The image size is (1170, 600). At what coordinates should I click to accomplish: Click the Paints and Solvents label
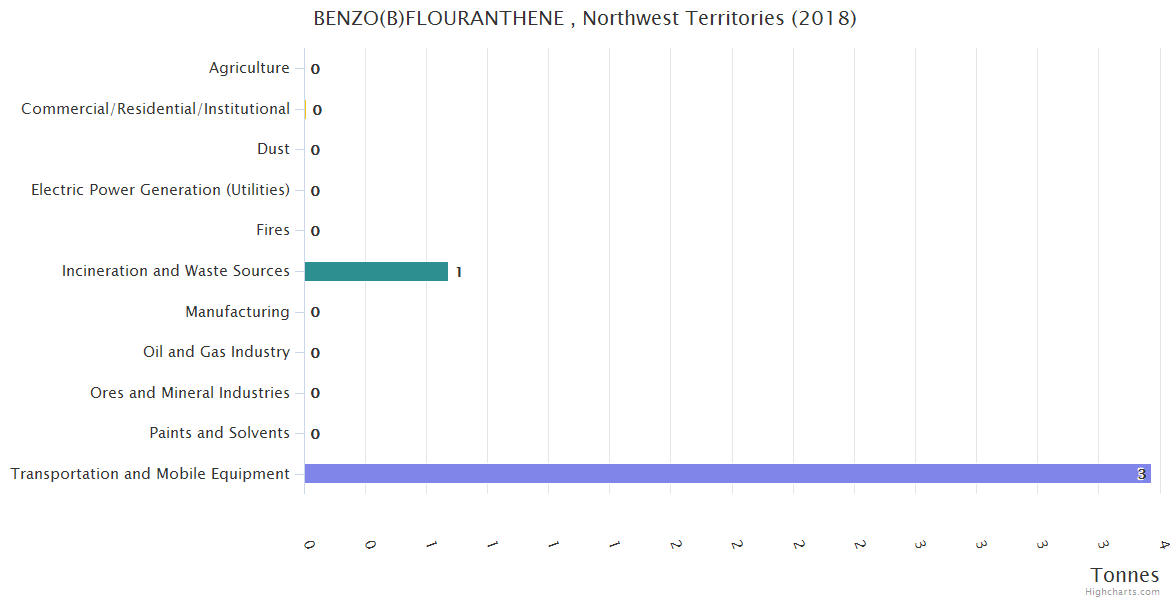click(x=219, y=433)
